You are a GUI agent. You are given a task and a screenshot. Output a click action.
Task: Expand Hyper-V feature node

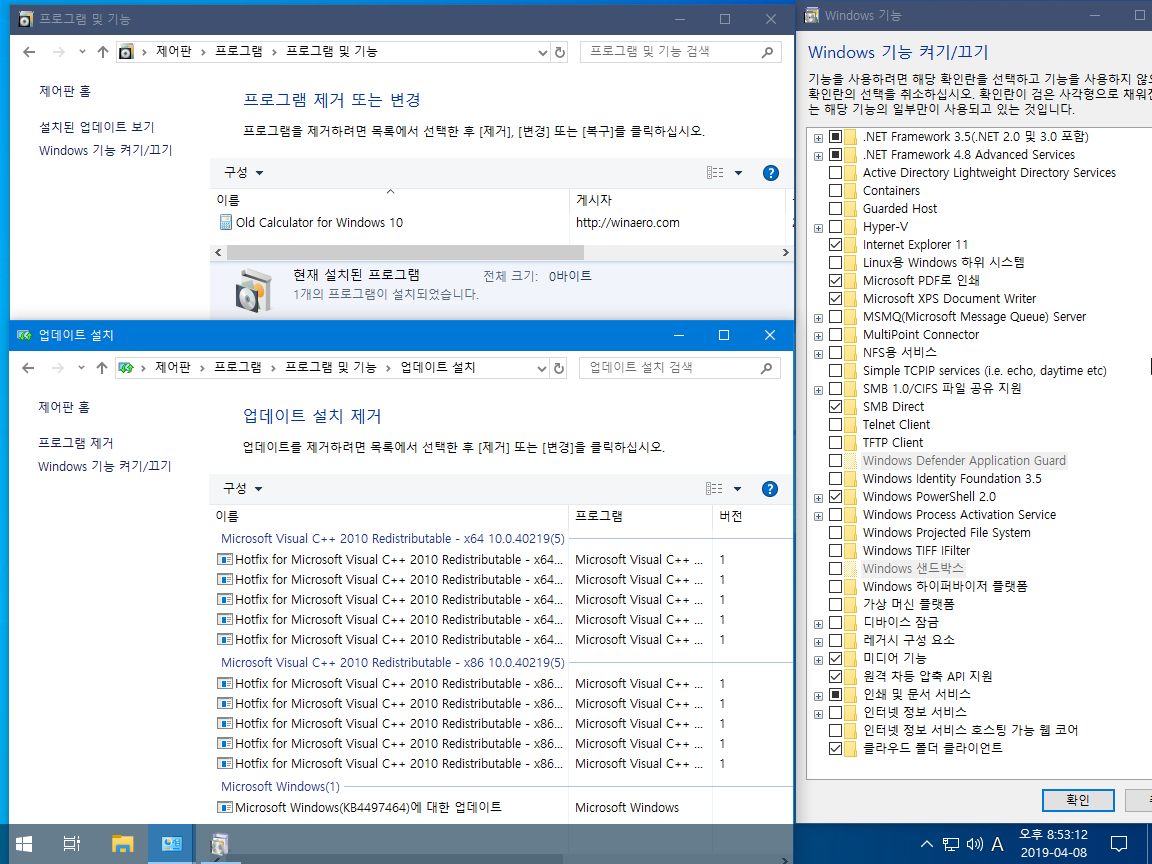(x=818, y=228)
